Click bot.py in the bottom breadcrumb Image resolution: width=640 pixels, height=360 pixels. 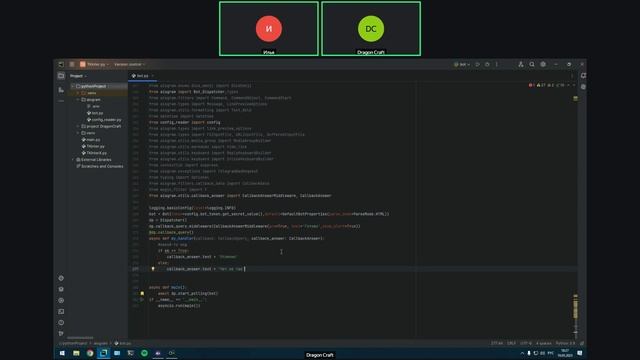[123, 344]
